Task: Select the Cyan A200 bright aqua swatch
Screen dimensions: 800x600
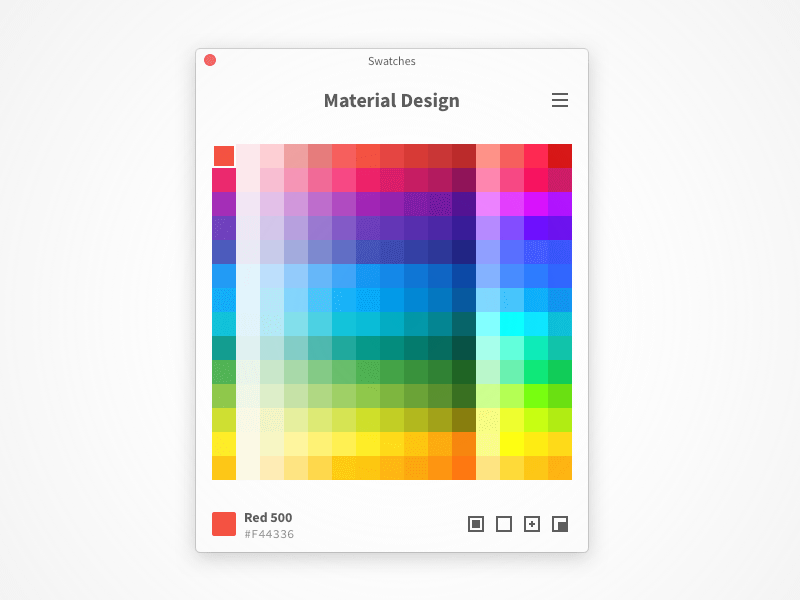Action: point(512,323)
